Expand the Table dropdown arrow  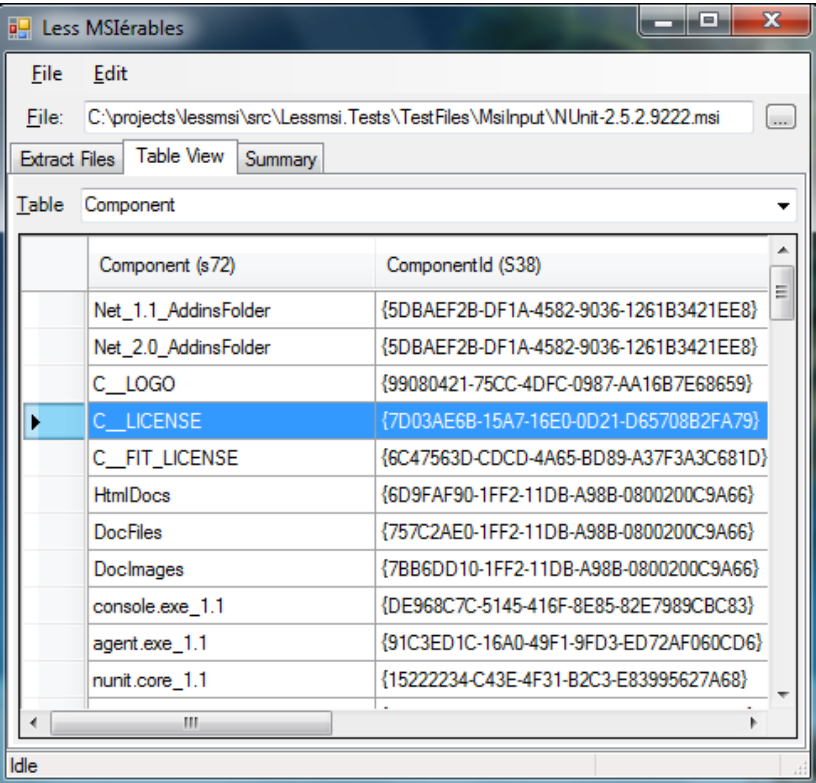(785, 205)
